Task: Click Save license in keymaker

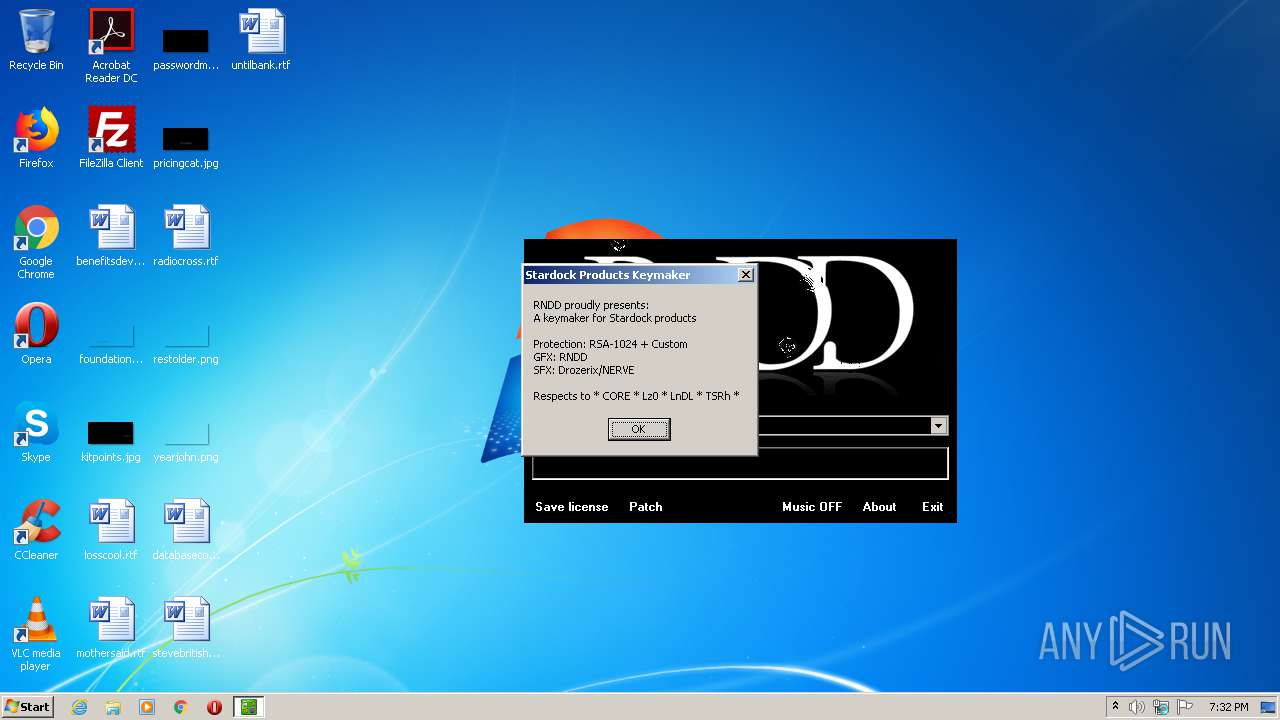Action: pos(571,507)
